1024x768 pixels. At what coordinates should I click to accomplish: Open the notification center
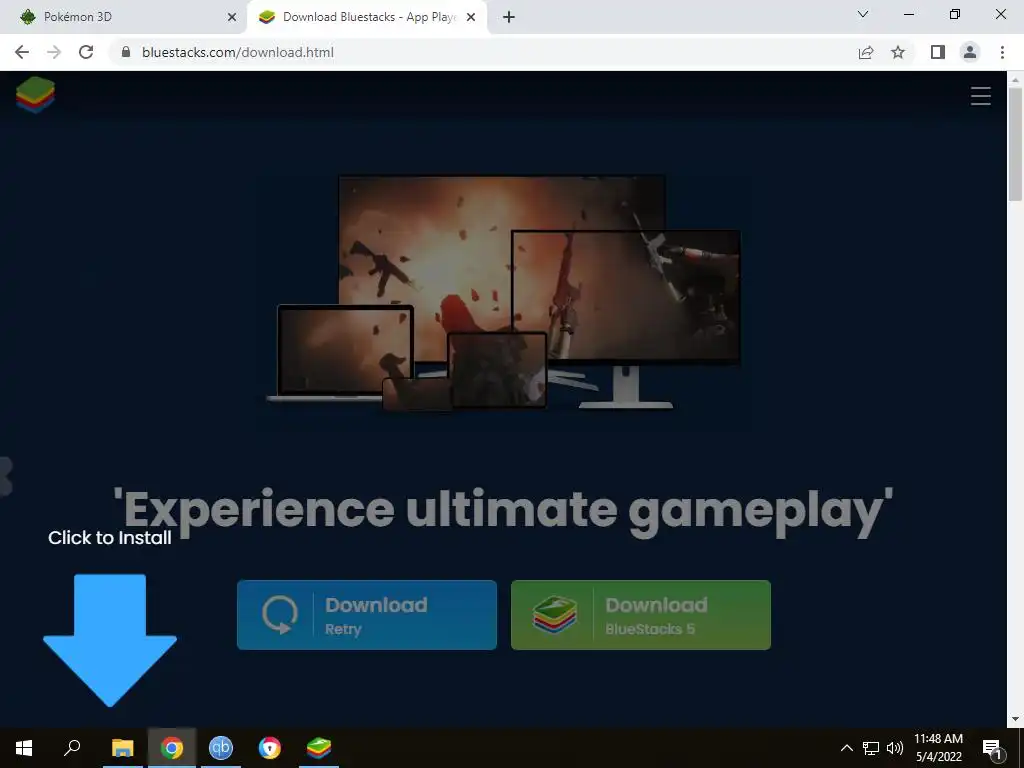coord(993,748)
